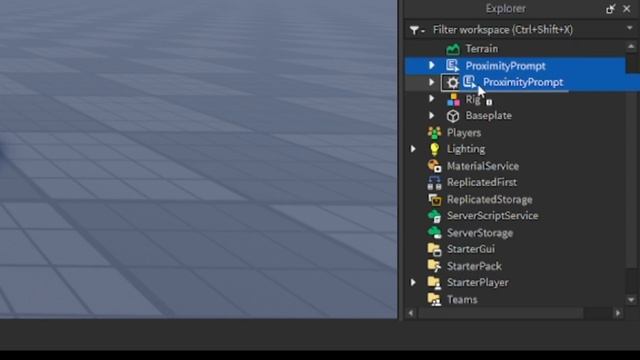This screenshot has height=360, width=640.
Task: Click the Baseplate part icon
Action: [x=453, y=116]
